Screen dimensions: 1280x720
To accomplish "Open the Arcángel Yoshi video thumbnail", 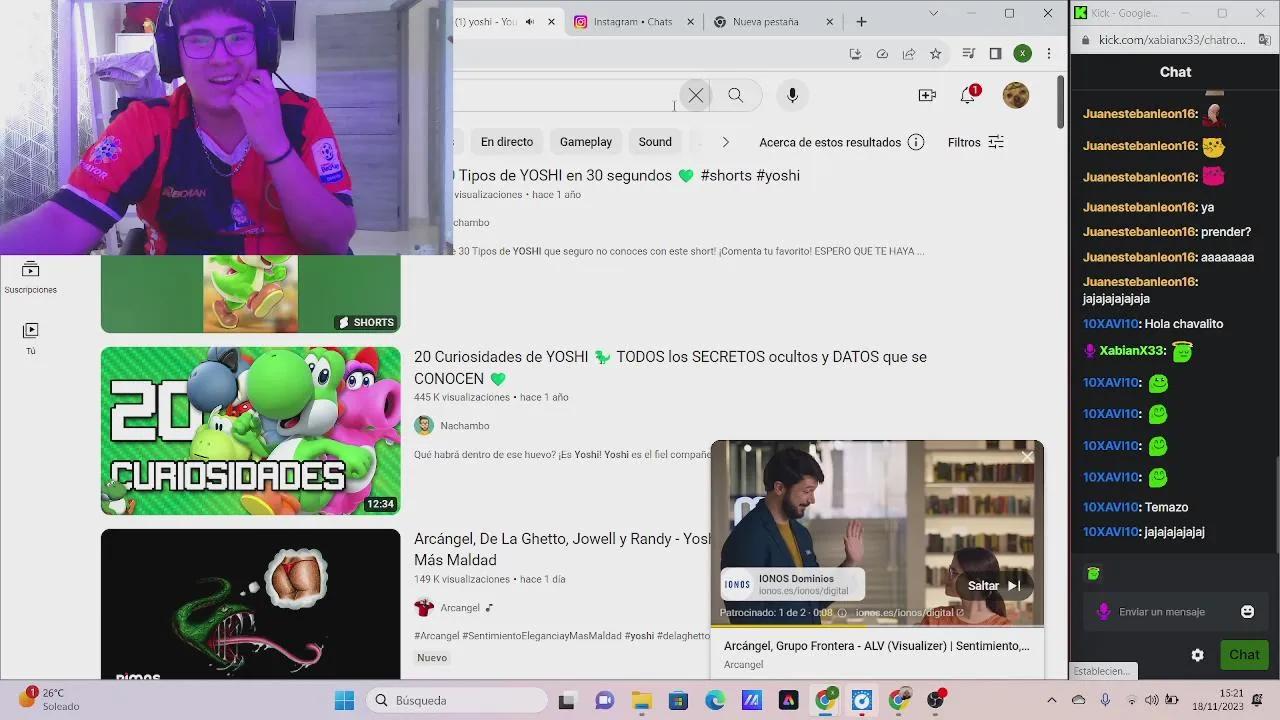I will tap(250, 604).
